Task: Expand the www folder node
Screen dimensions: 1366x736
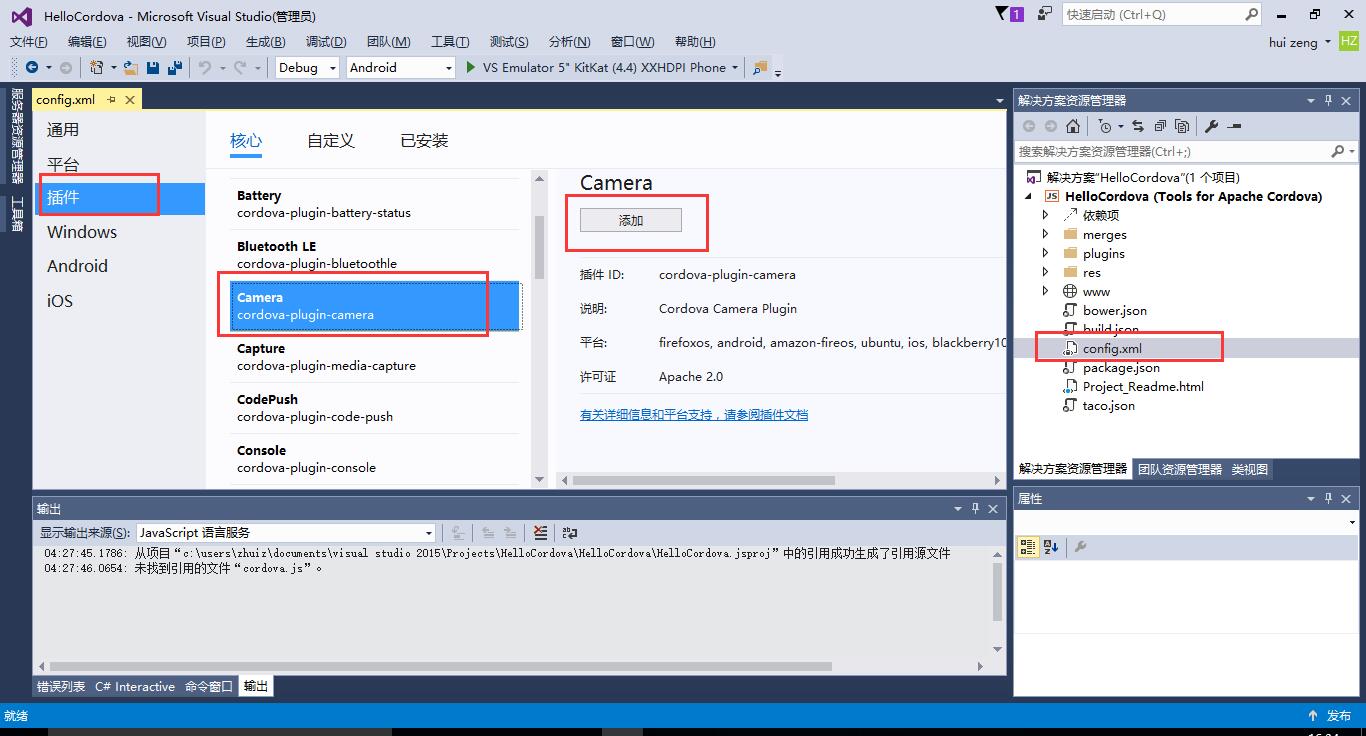Action: [1045, 291]
